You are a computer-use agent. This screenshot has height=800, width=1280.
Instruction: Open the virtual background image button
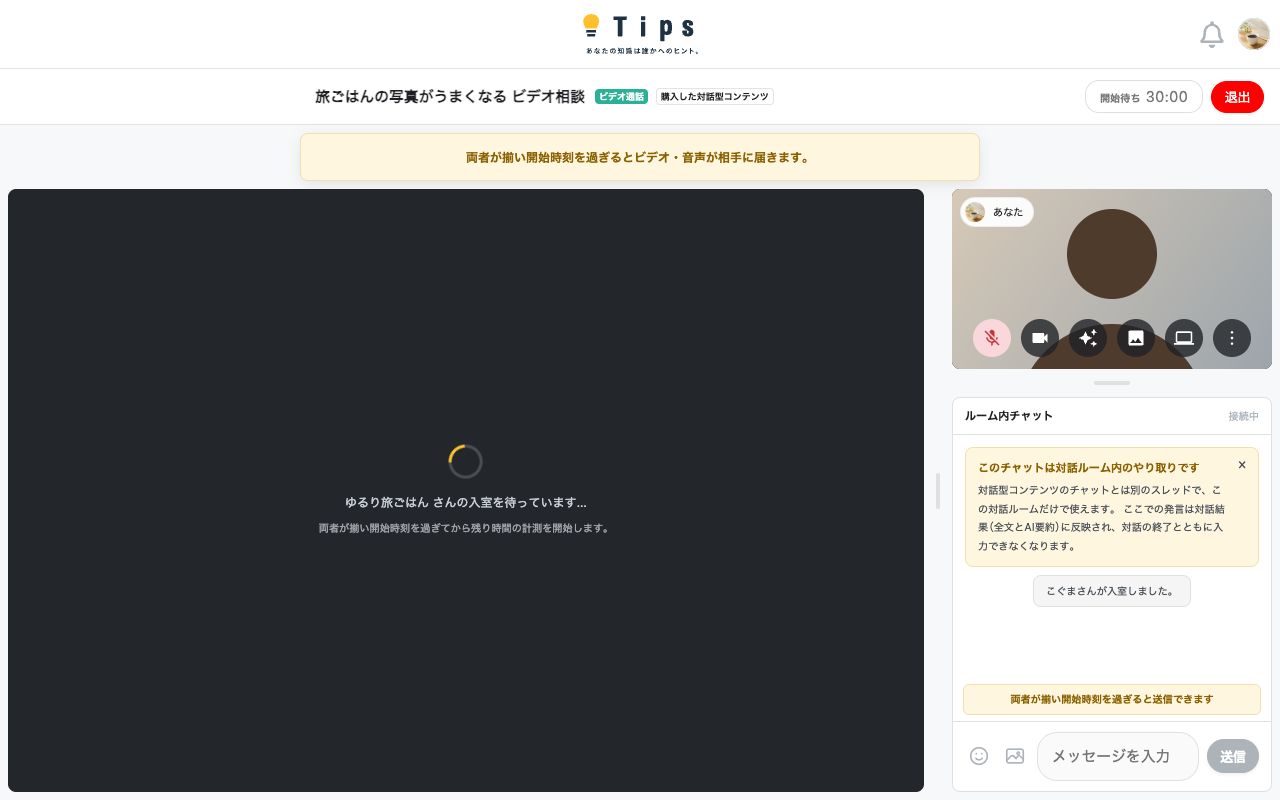1136,338
